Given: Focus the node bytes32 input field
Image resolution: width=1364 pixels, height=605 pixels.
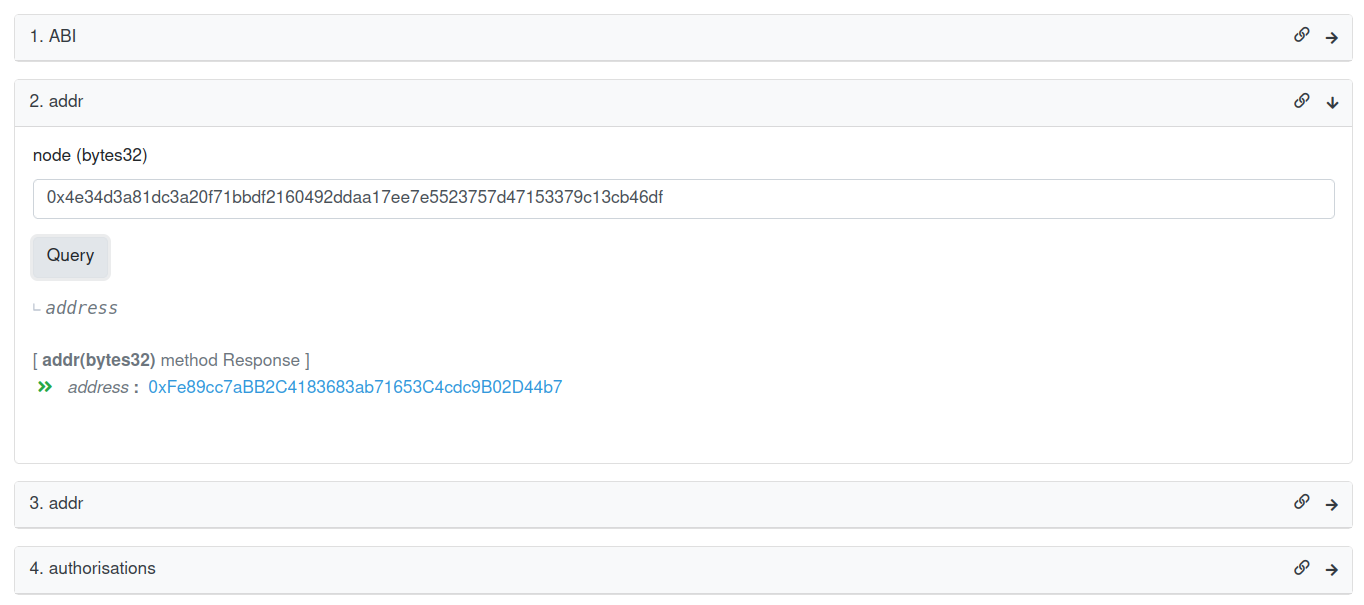Looking at the screenshot, I should pos(683,198).
